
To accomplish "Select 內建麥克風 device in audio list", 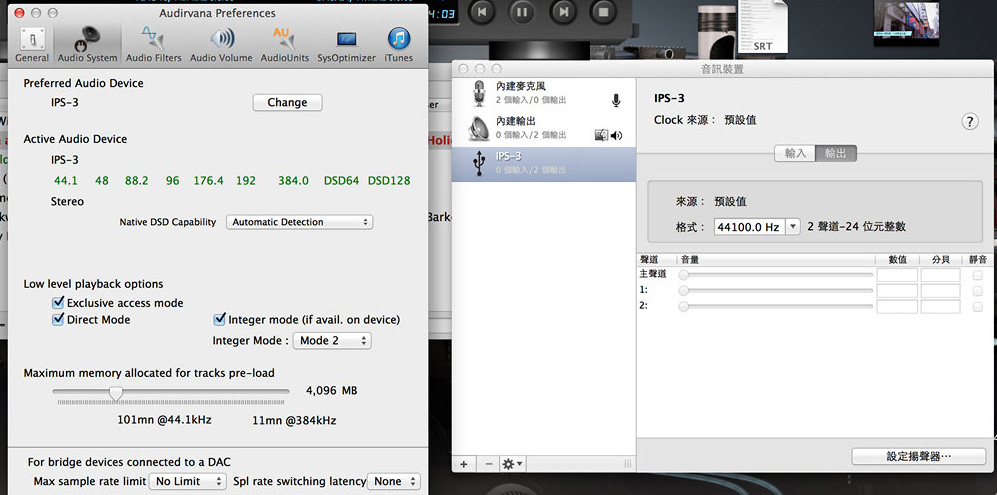I will (x=544, y=94).
